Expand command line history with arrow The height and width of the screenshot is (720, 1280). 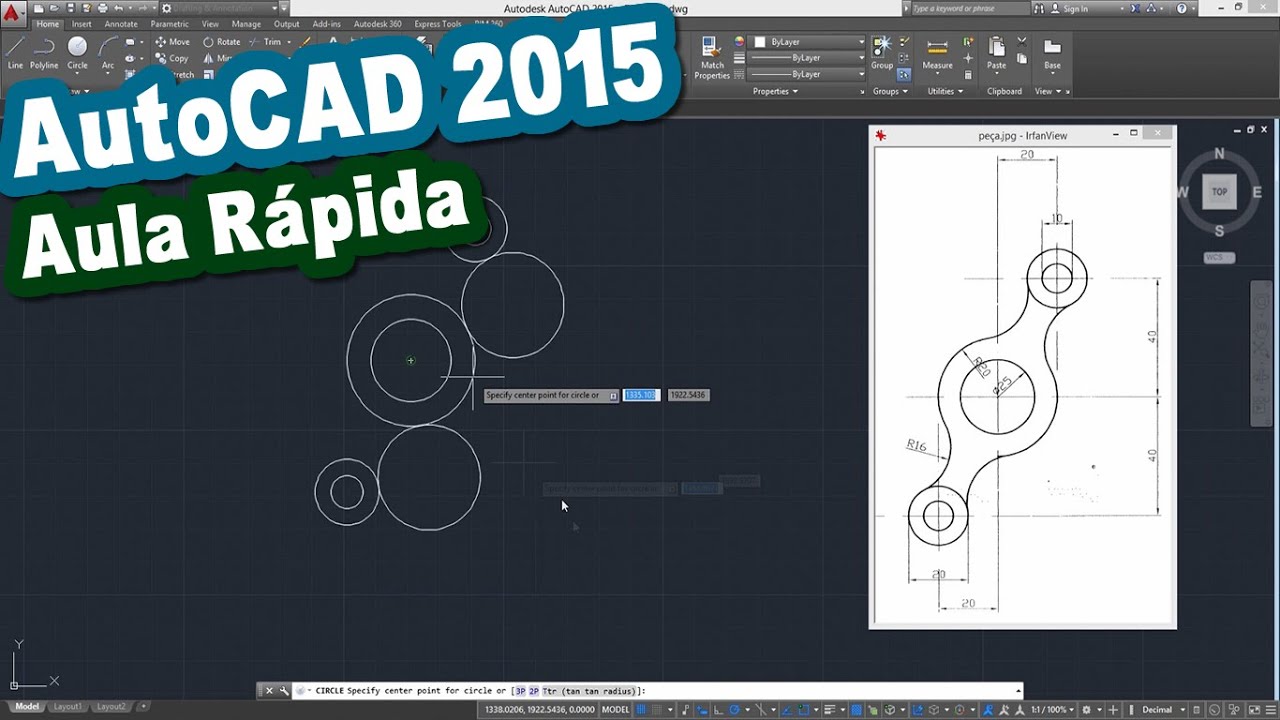[x=1018, y=690]
